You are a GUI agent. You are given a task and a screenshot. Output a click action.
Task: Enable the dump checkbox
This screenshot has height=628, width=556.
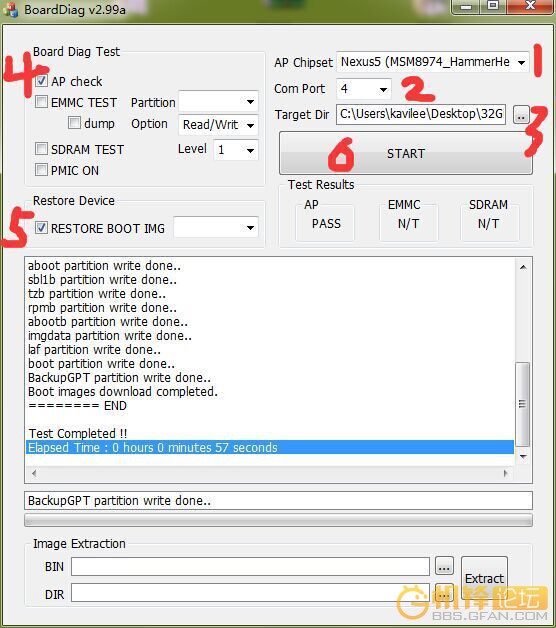(74, 123)
